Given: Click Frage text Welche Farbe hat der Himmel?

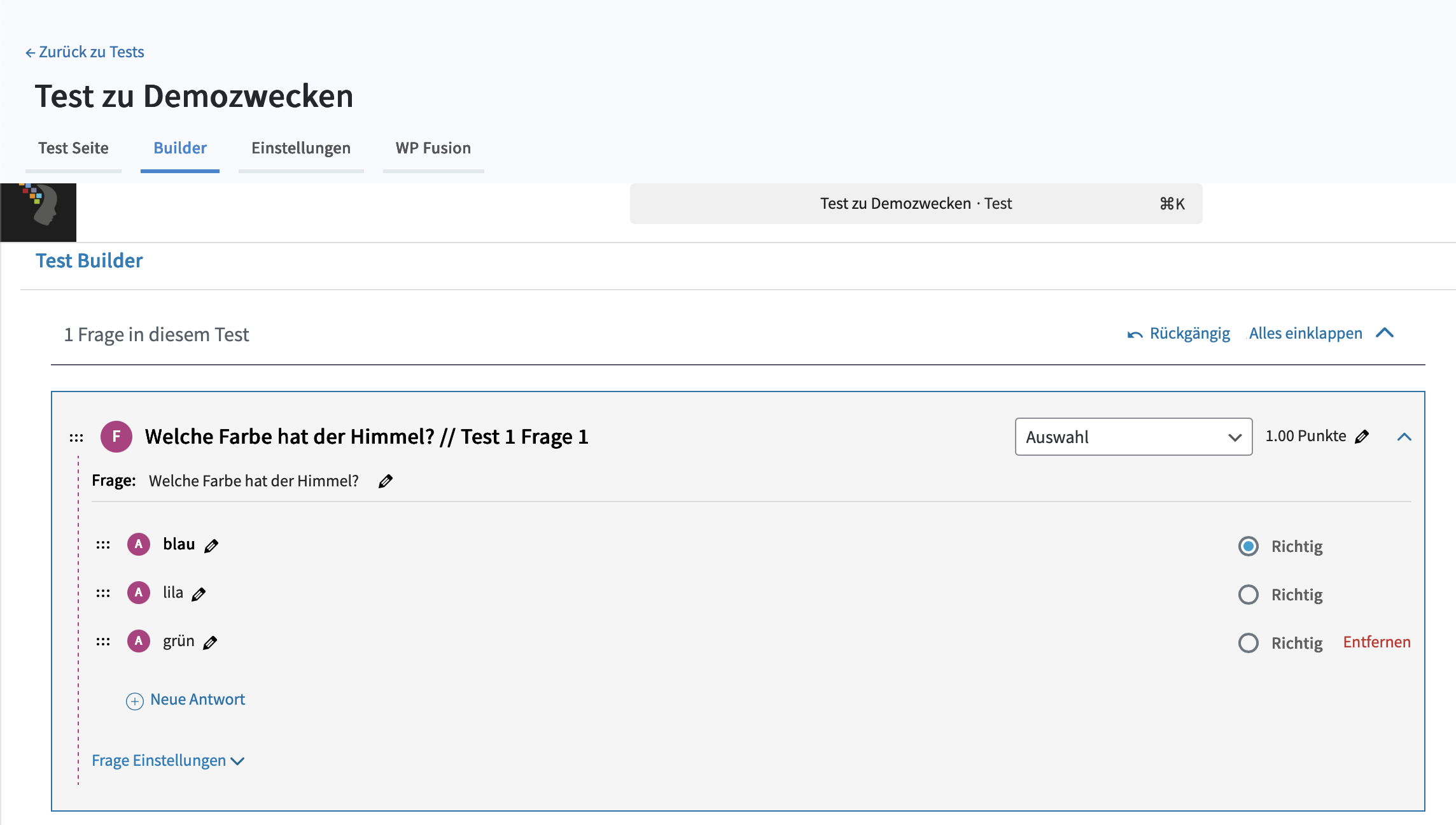Looking at the screenshot, I should (x=254, y=481).
